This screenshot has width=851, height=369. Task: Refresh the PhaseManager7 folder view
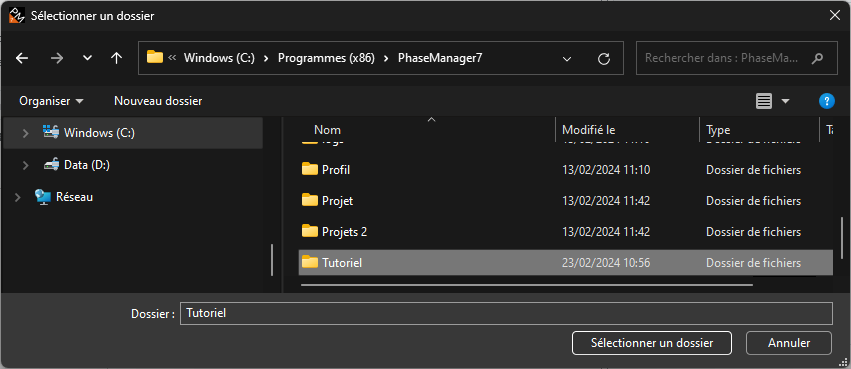(604, 59)
